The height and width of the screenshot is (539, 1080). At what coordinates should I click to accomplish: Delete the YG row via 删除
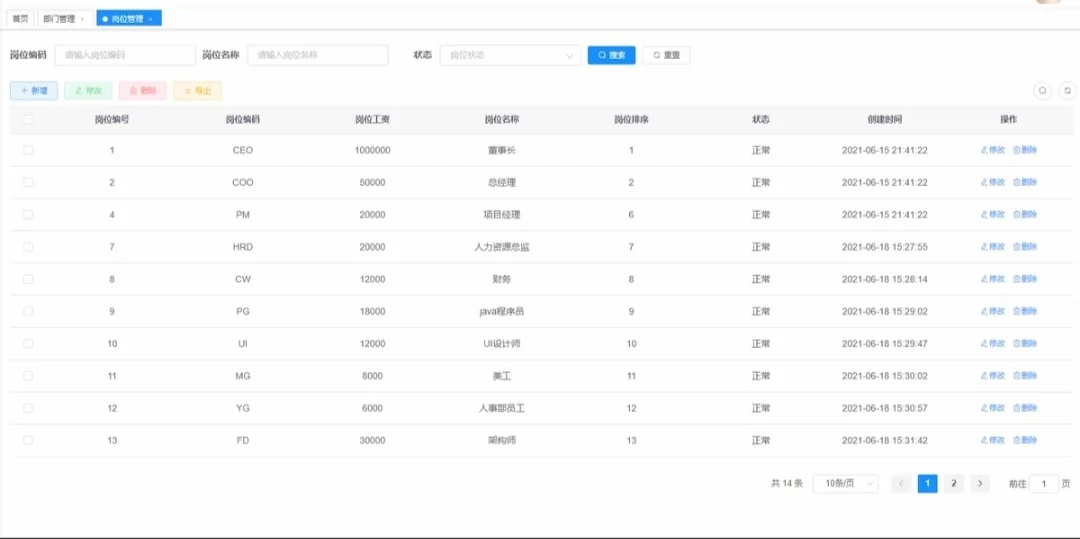coord(1025,408)
